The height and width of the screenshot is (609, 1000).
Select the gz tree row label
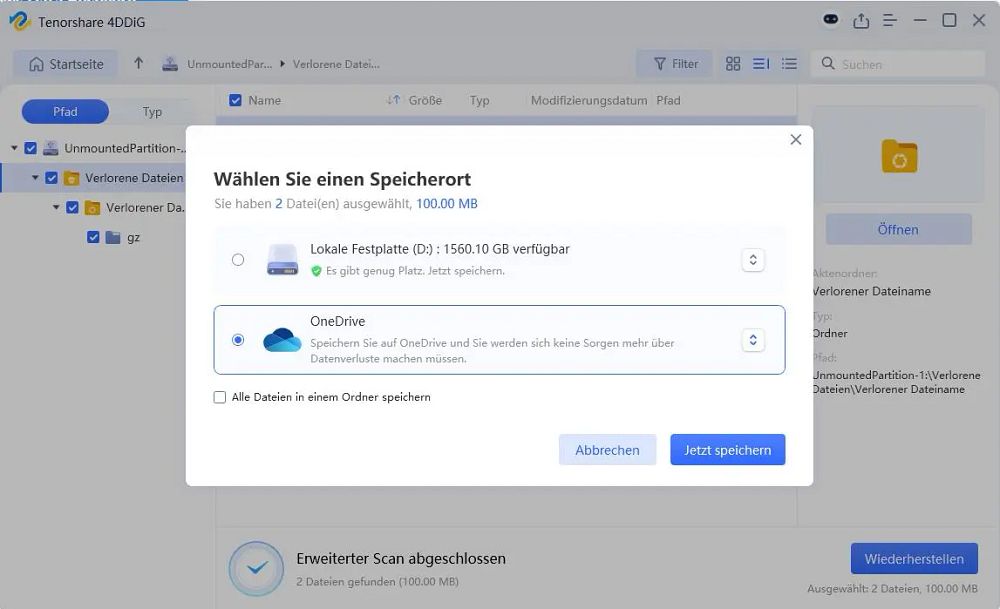133,237
